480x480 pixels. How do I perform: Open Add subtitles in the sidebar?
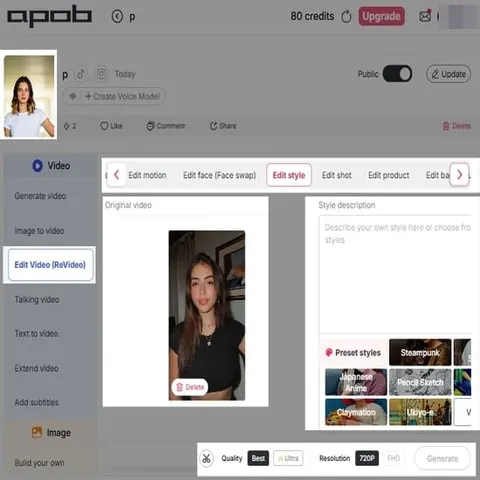click(36, 402)
